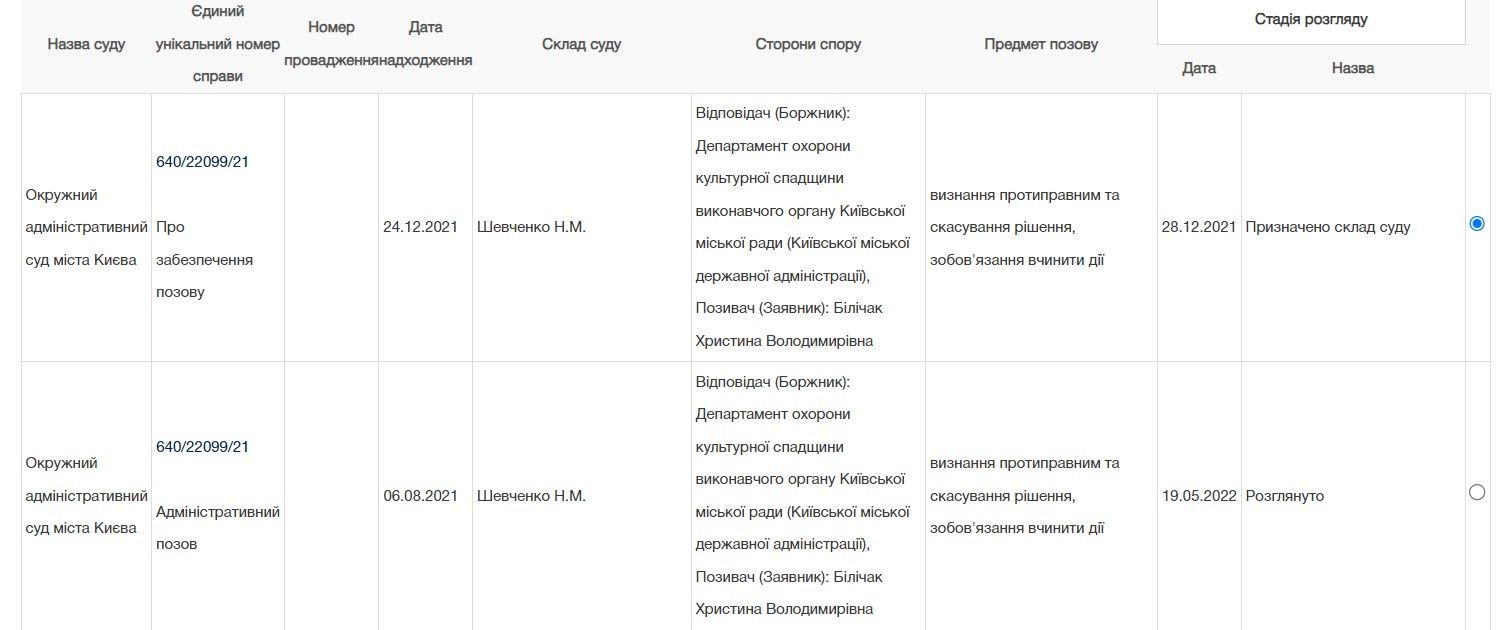The width and height of the screenshot is (1498, 630).
Task: Click the 'Предмет позову' column header
Action: (1041, 43)
